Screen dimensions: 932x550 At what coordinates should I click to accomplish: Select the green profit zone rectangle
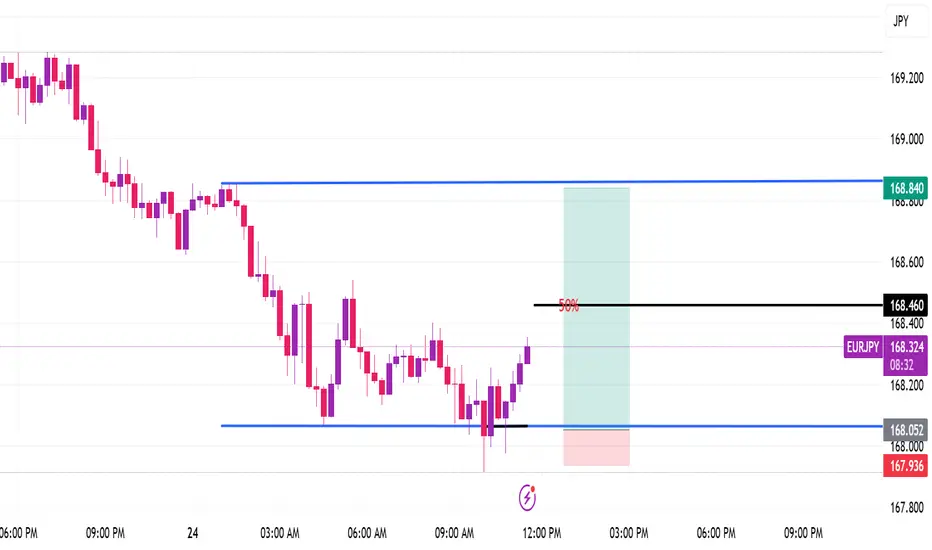[x=596, y=308]
